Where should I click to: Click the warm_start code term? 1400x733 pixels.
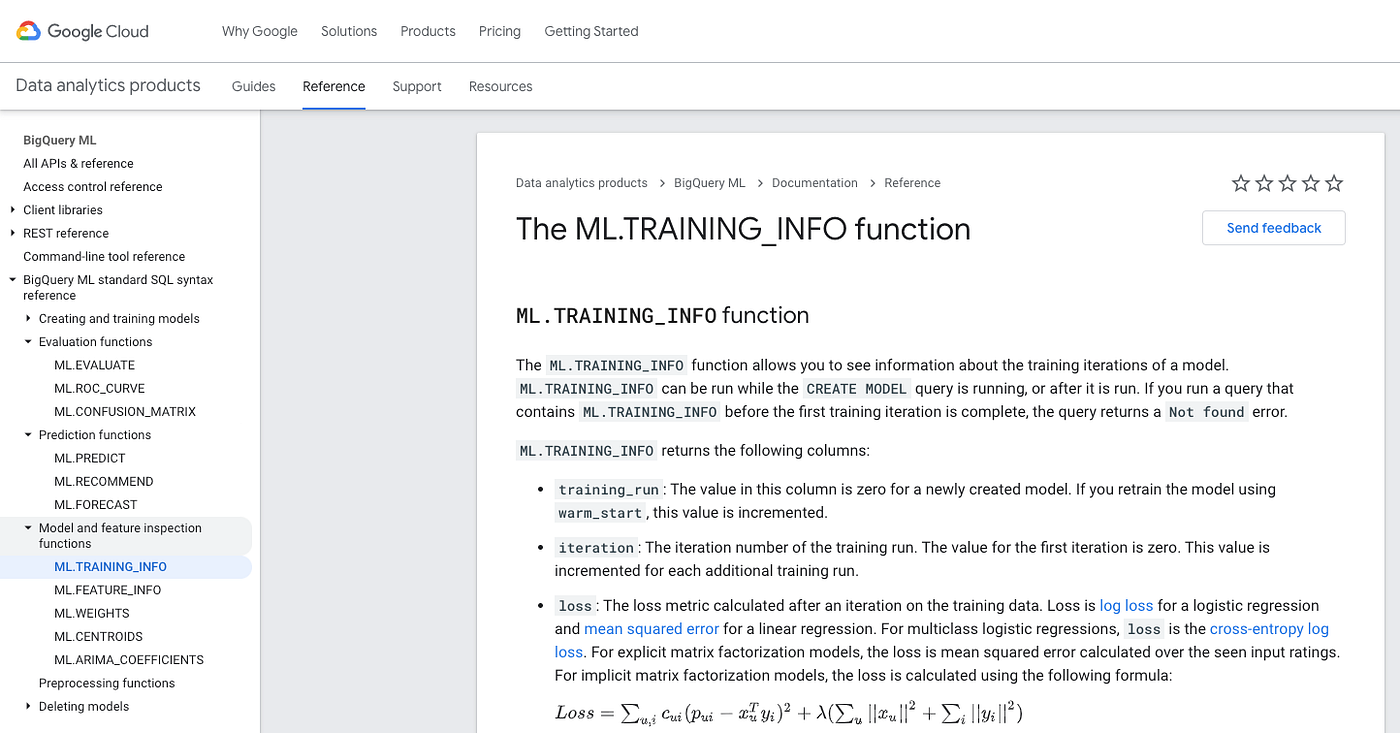(x=601, y=513)
